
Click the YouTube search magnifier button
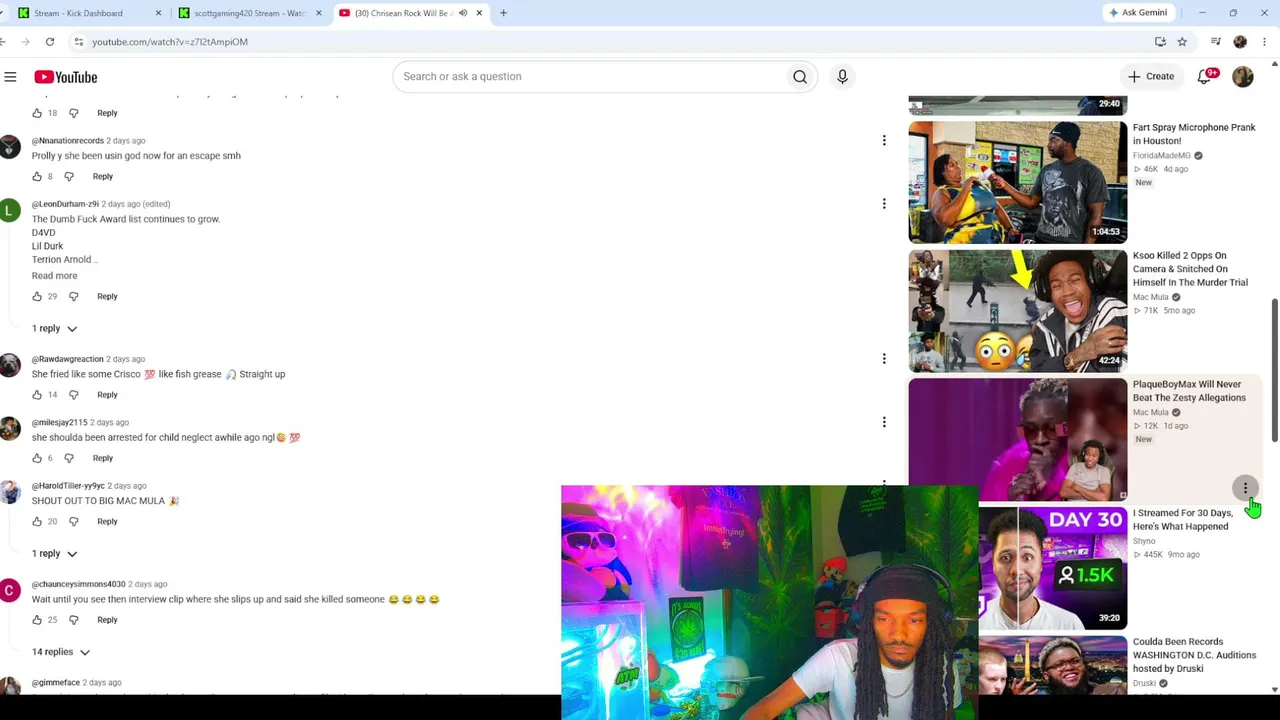point(800,77)
